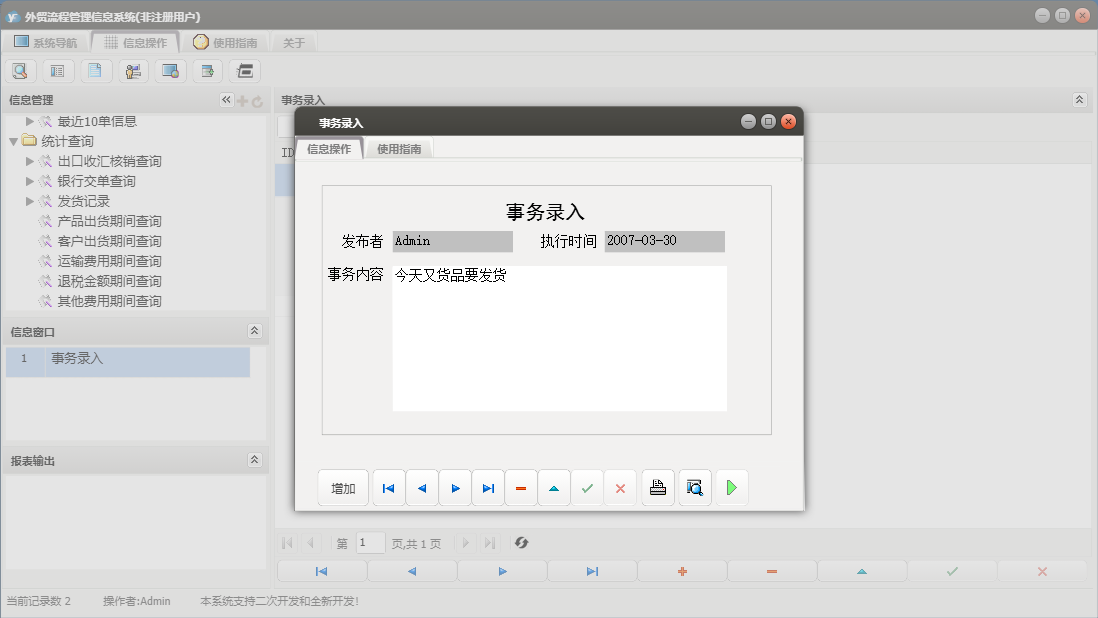Cancel edits with the red X icon

tap(620, 487)
